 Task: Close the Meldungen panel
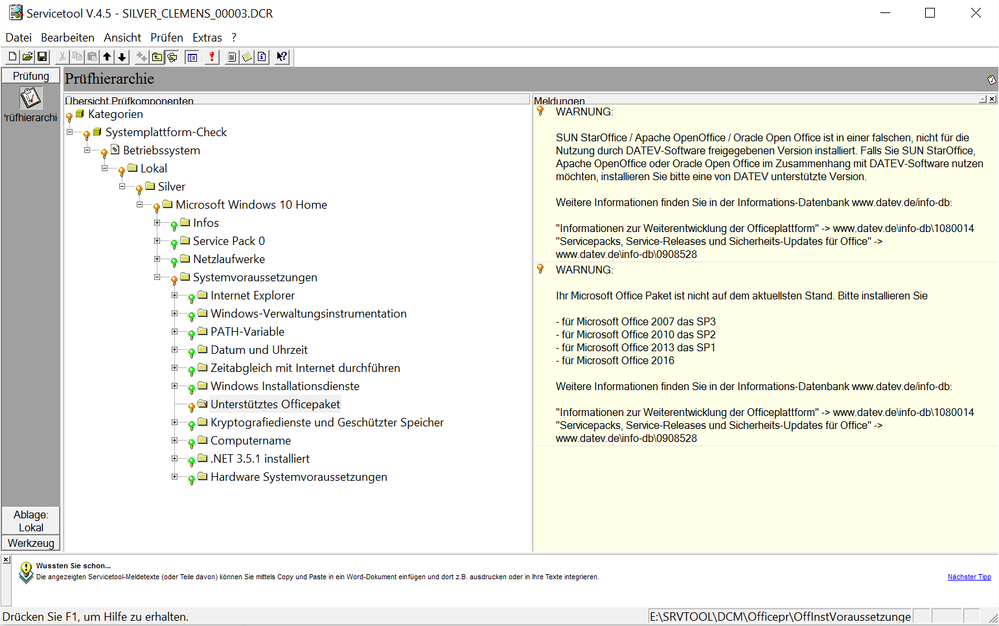click(x=992, y=100)
